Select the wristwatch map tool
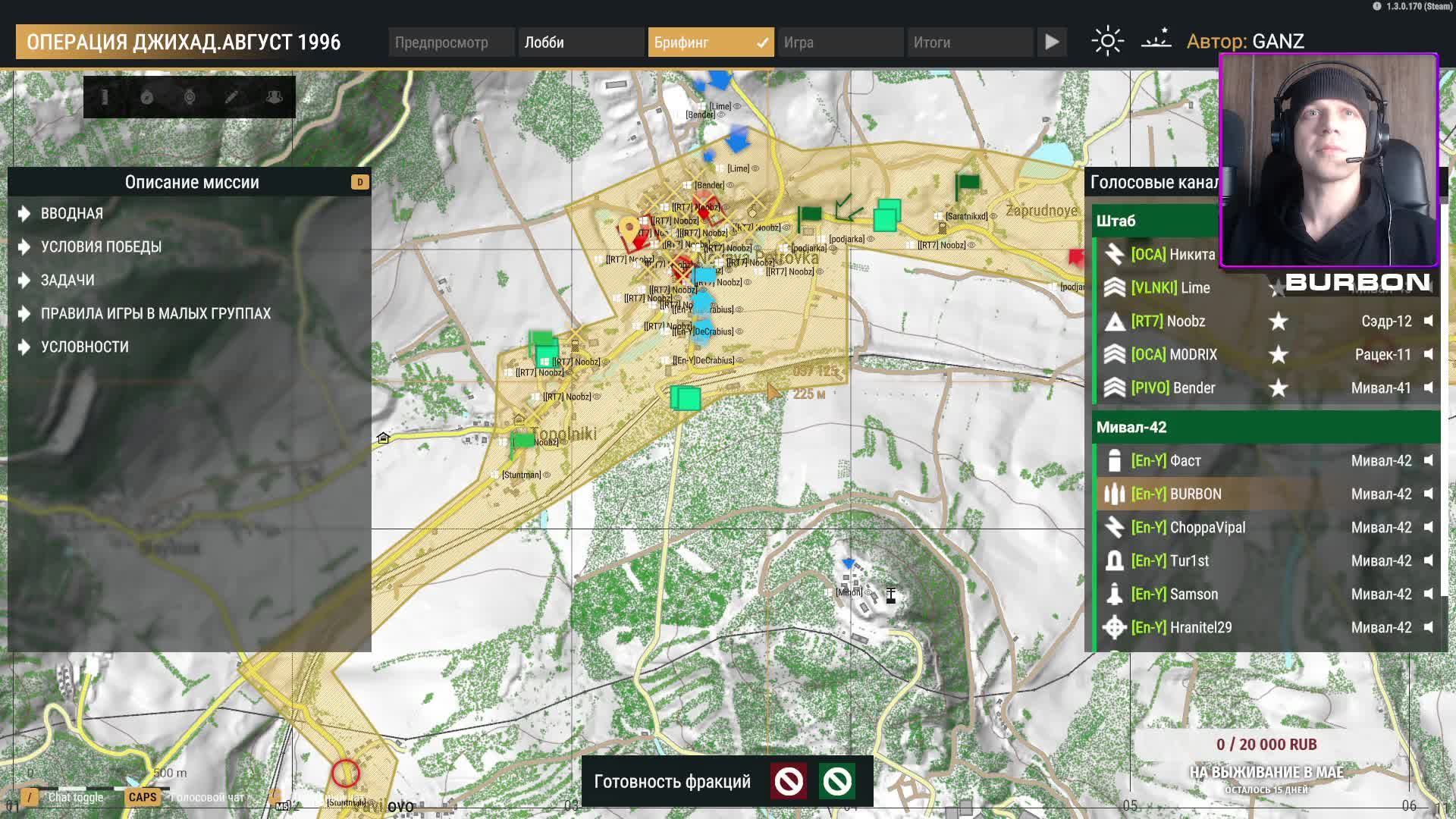Image resolution: width=1456 pixels, height=819 pixels. point(190,97)
